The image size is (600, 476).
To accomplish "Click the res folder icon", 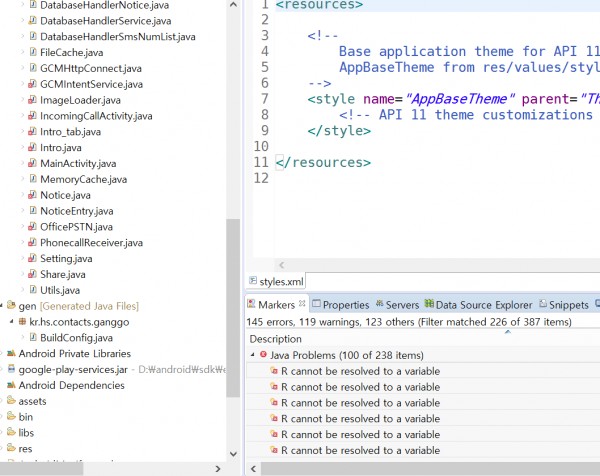I will click(x=11, y=448).
